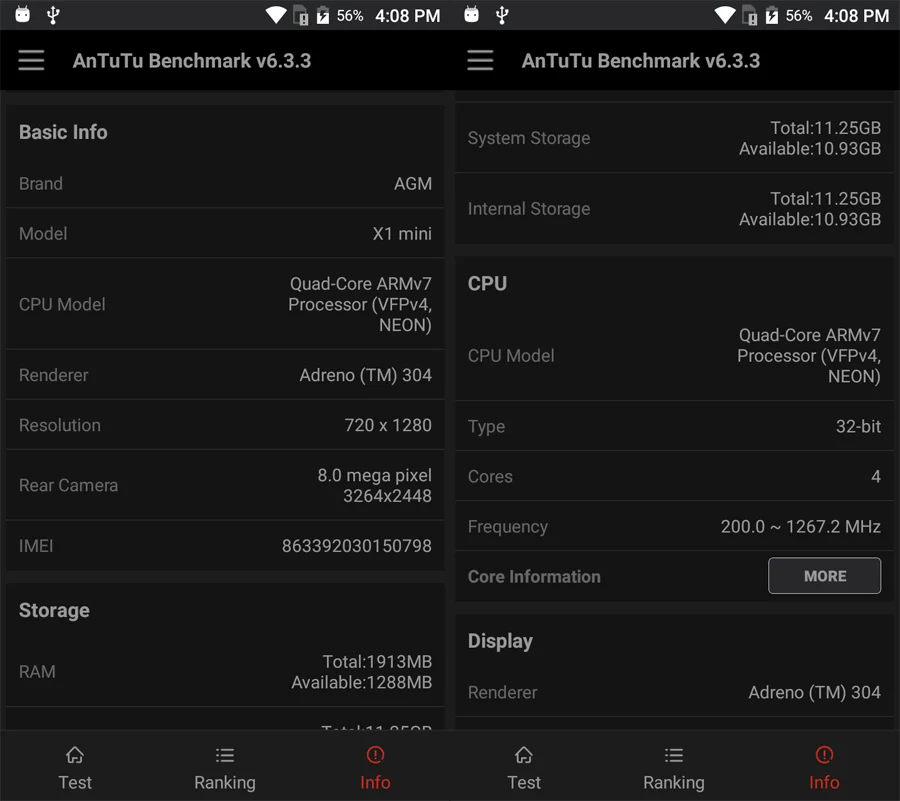Click MORE button for Core Information
The height and width of the screenshot is (801, 900).
tap(824, 576)
